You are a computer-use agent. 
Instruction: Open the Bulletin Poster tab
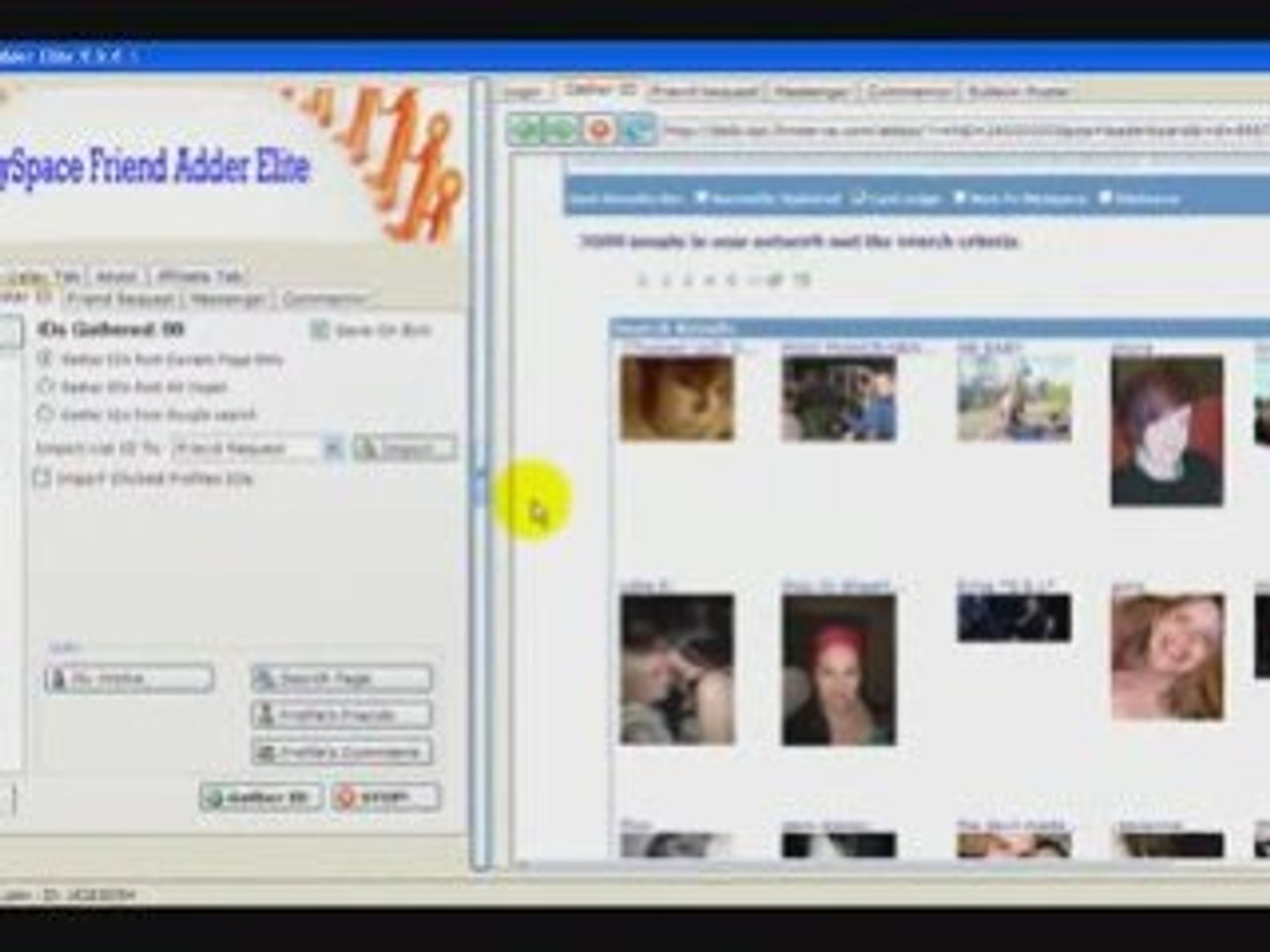click(1018, 92)
